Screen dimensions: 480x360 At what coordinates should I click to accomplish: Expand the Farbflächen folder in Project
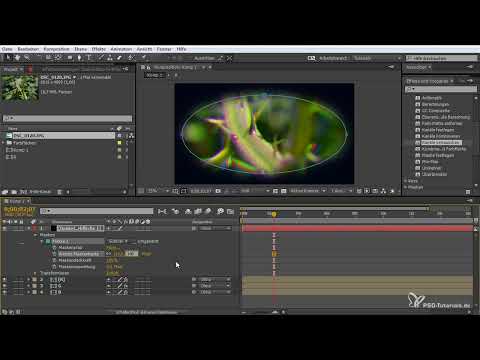(x=3, y=143)
